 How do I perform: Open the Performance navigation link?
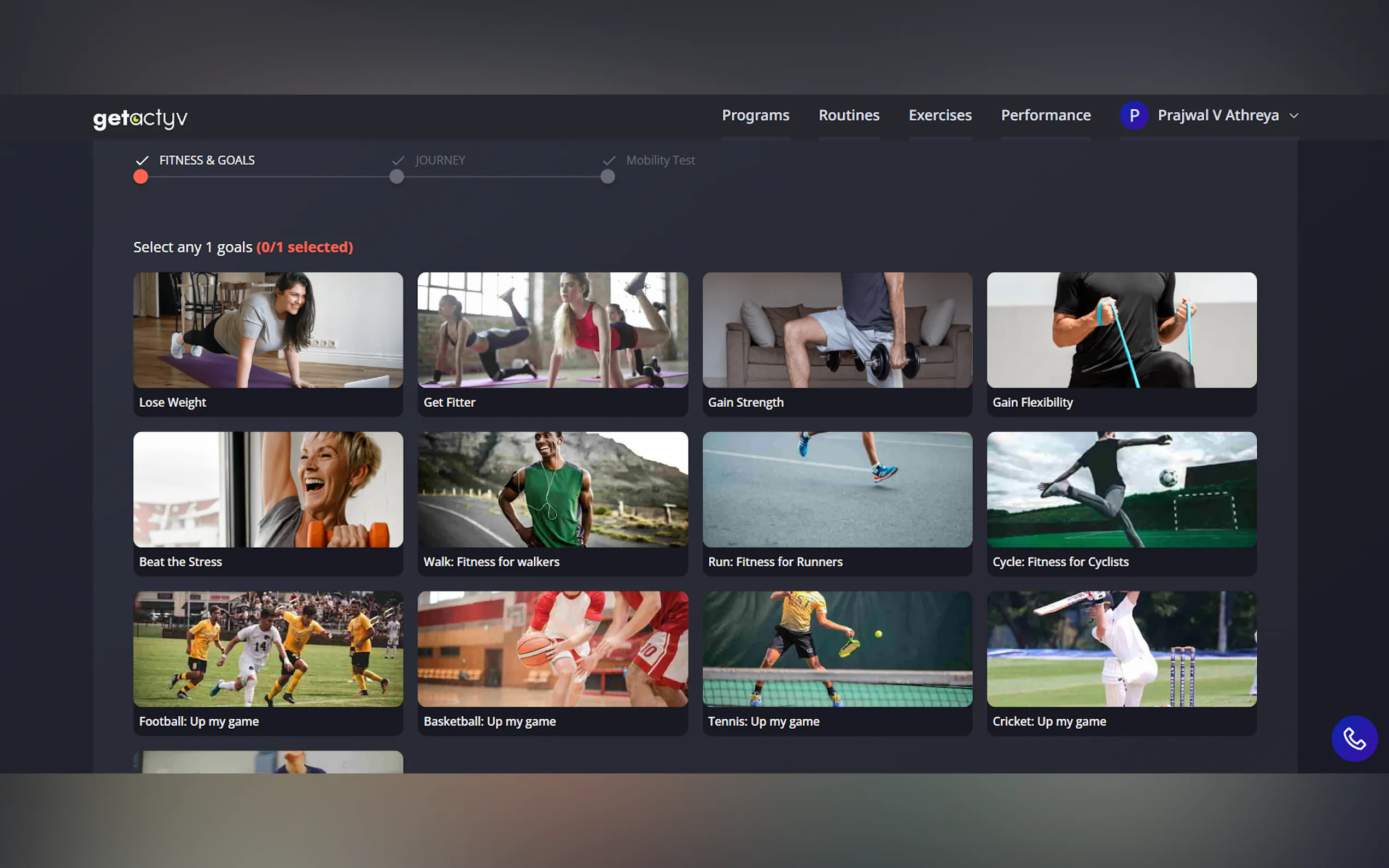click(x=1045, y=115)
